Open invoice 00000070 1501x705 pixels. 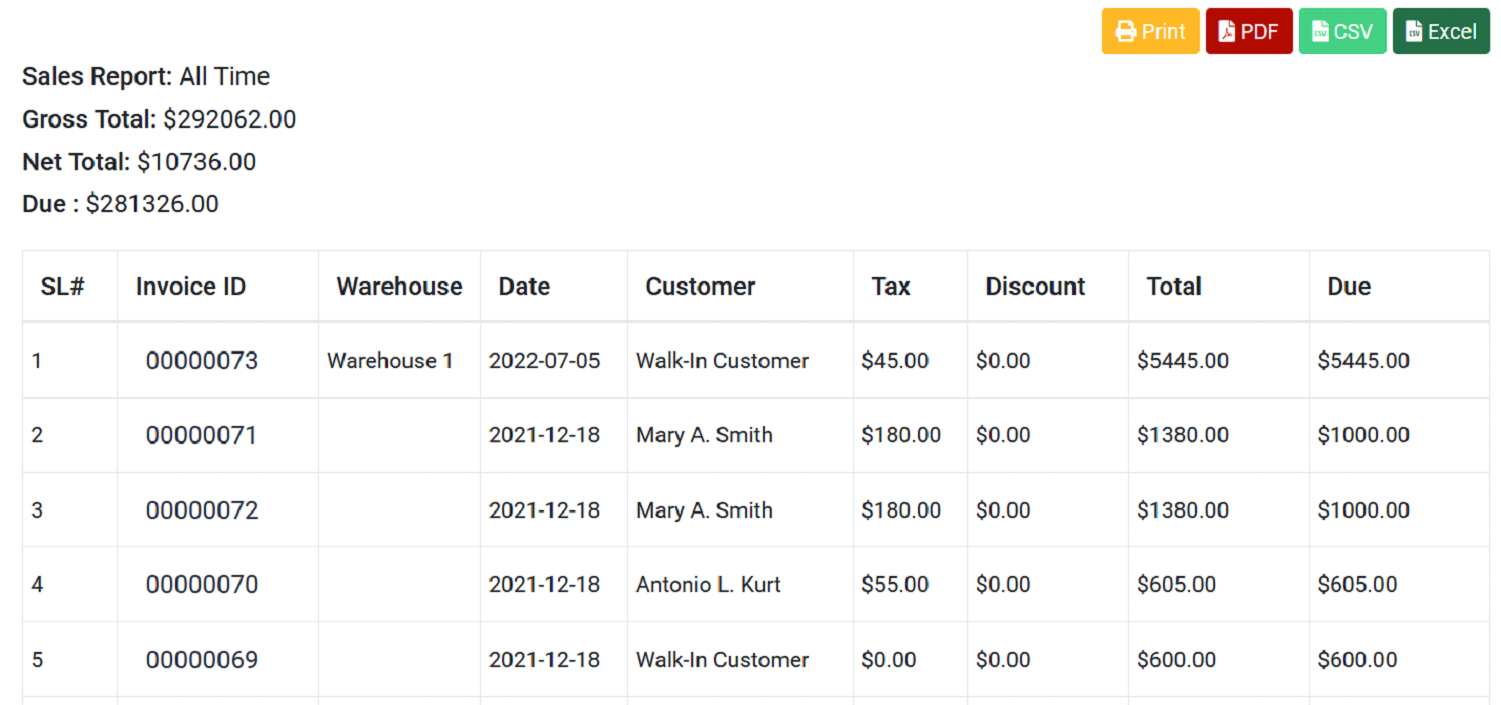[x=202, y=584]
